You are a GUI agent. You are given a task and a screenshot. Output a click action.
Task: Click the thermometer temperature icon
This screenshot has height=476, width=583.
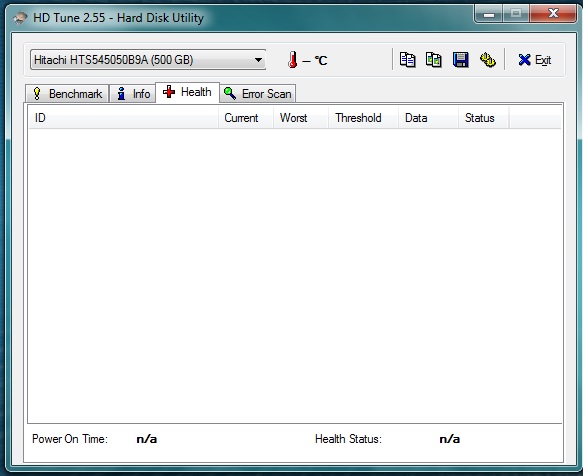pyautogui.click(x=293, y=60)
